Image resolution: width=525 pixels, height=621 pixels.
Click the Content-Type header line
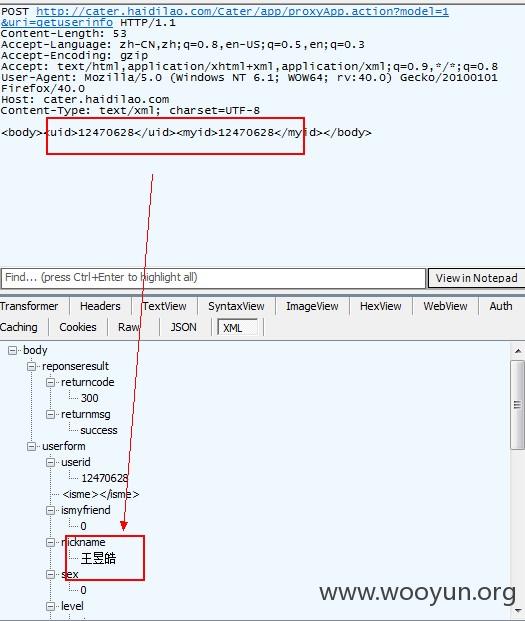[x=130, y=110]
